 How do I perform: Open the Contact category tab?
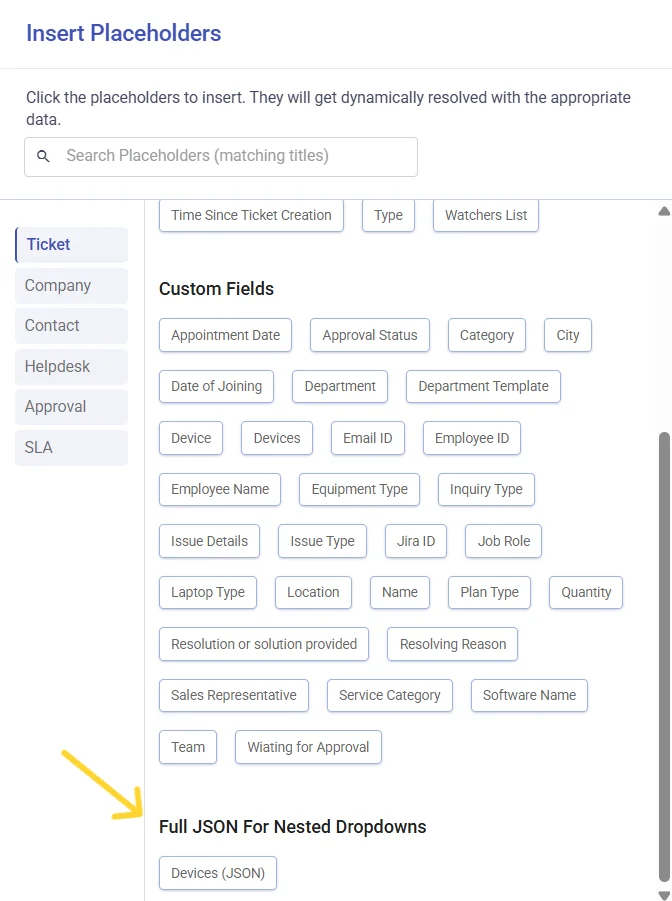[71, 326]
